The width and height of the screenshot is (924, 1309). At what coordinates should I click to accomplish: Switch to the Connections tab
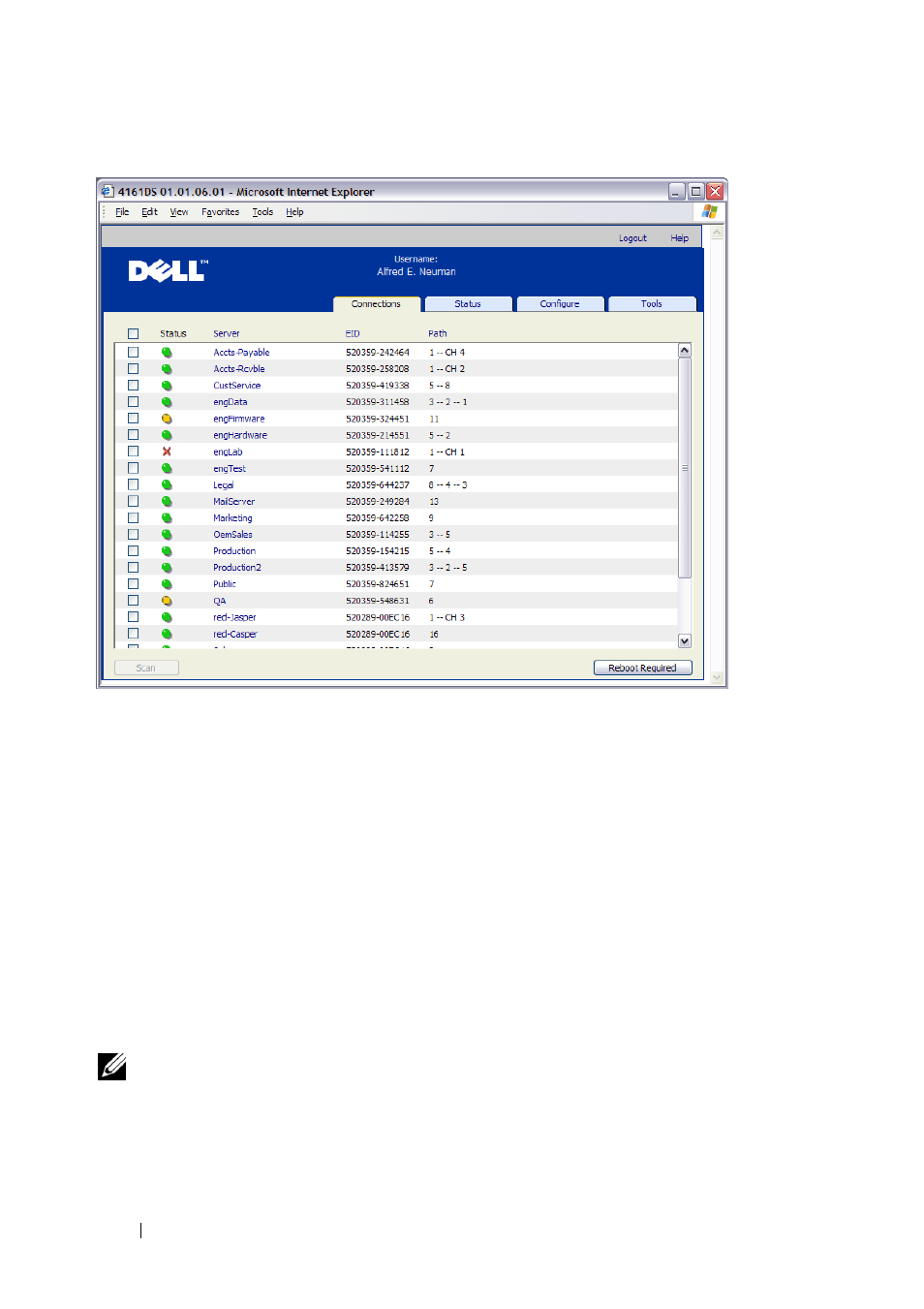tap(377, 304)
